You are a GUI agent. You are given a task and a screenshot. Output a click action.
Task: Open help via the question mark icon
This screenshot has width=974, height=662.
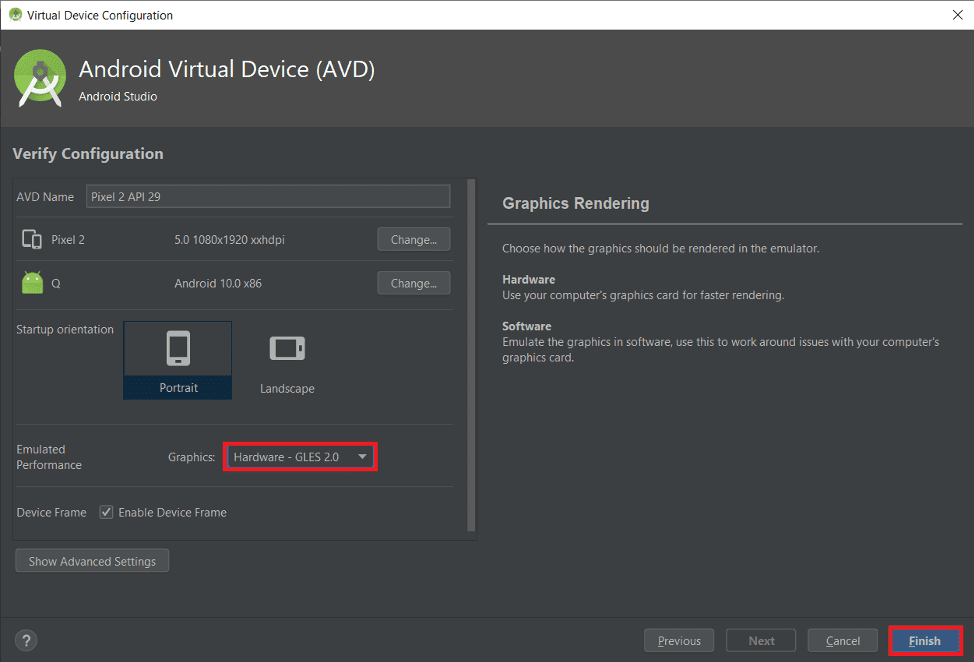tap(25, 640)
